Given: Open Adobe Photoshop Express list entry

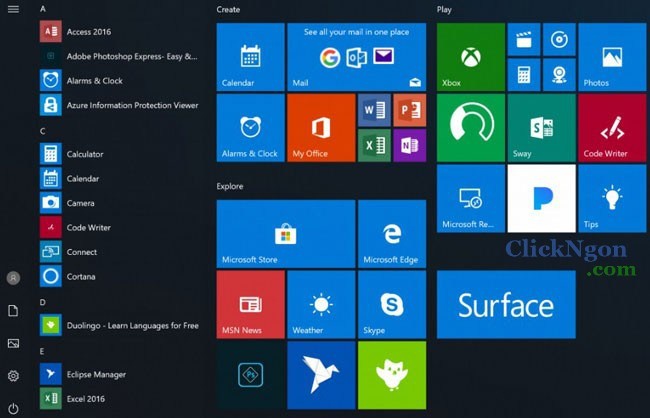Looking at the screenshot, I should click(x=120, y=56).
